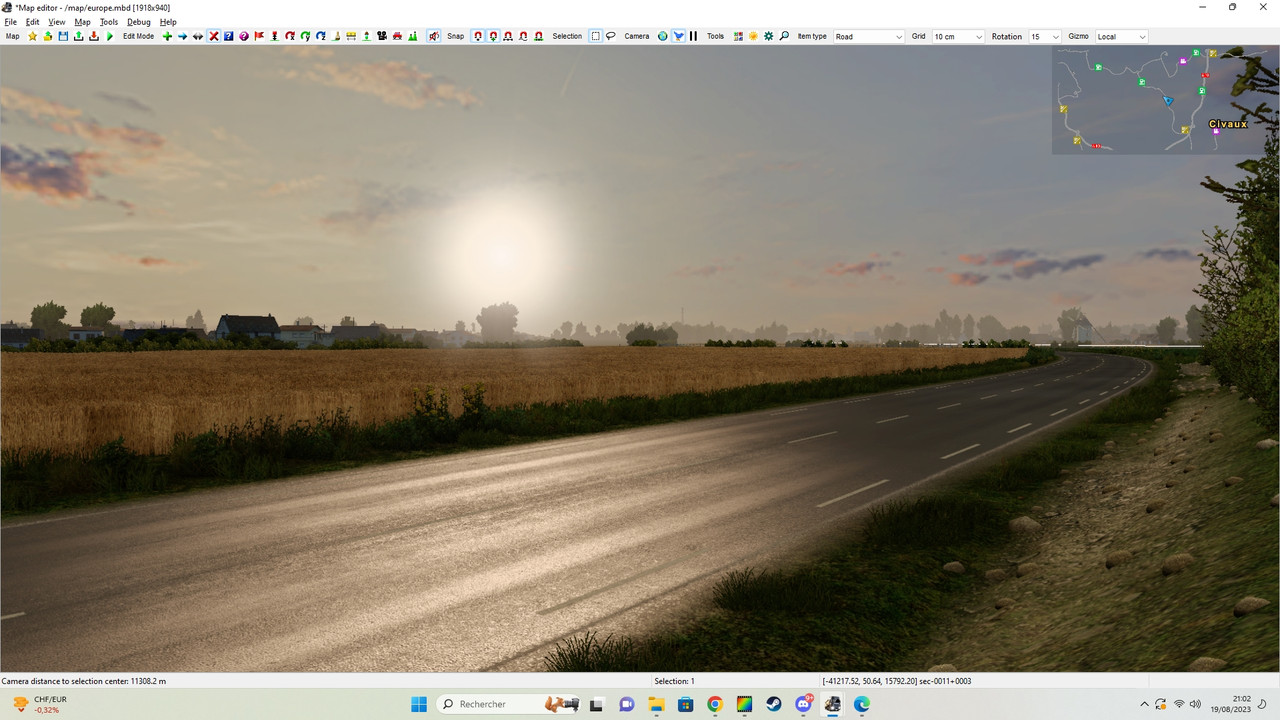The height and width of the screenshot is (720, 1280).
Task: Click the Rotate around Z axis icon
Action: [321, 36]
